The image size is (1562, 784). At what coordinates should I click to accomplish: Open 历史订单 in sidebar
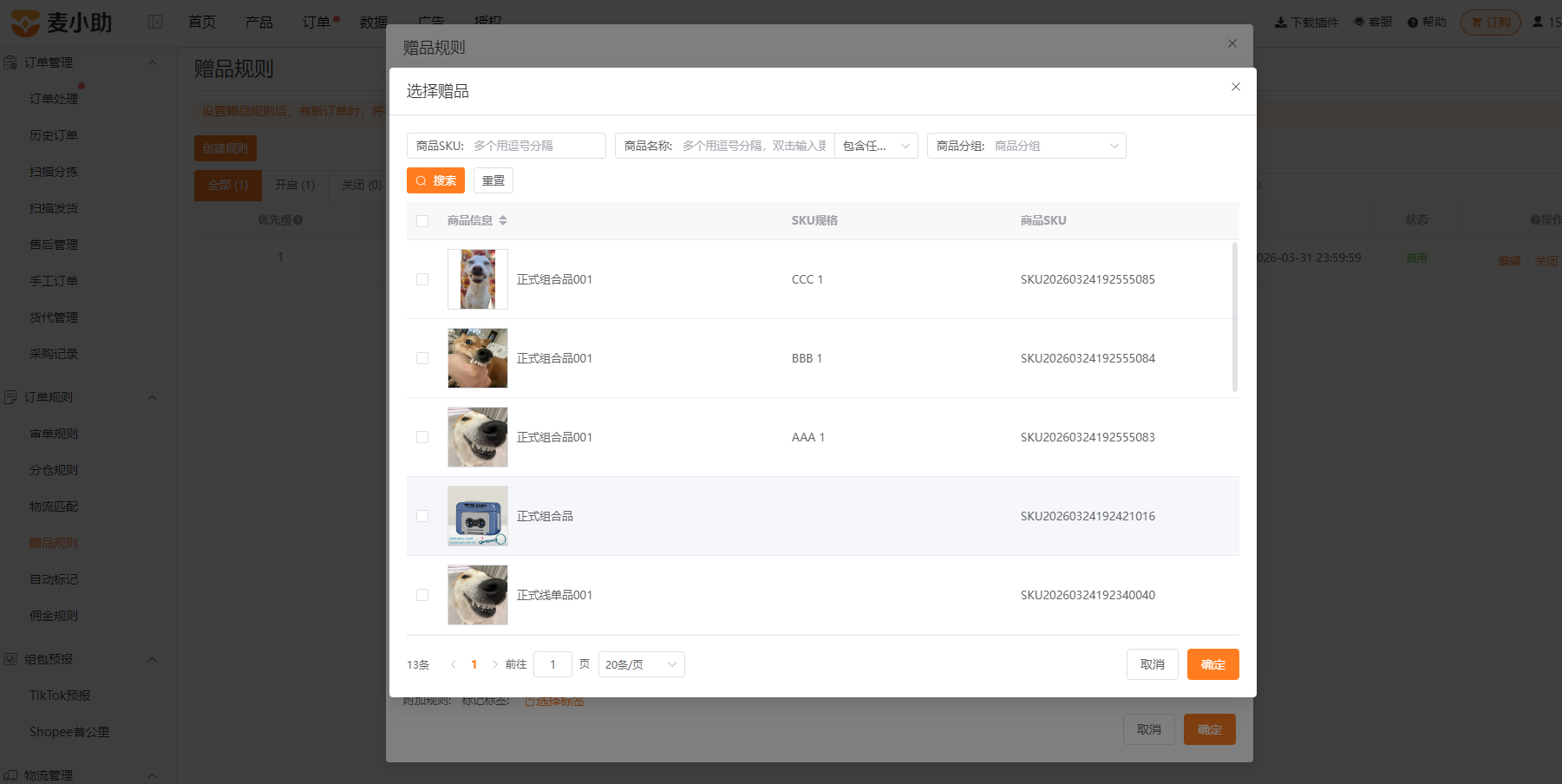tap(54, 135)
